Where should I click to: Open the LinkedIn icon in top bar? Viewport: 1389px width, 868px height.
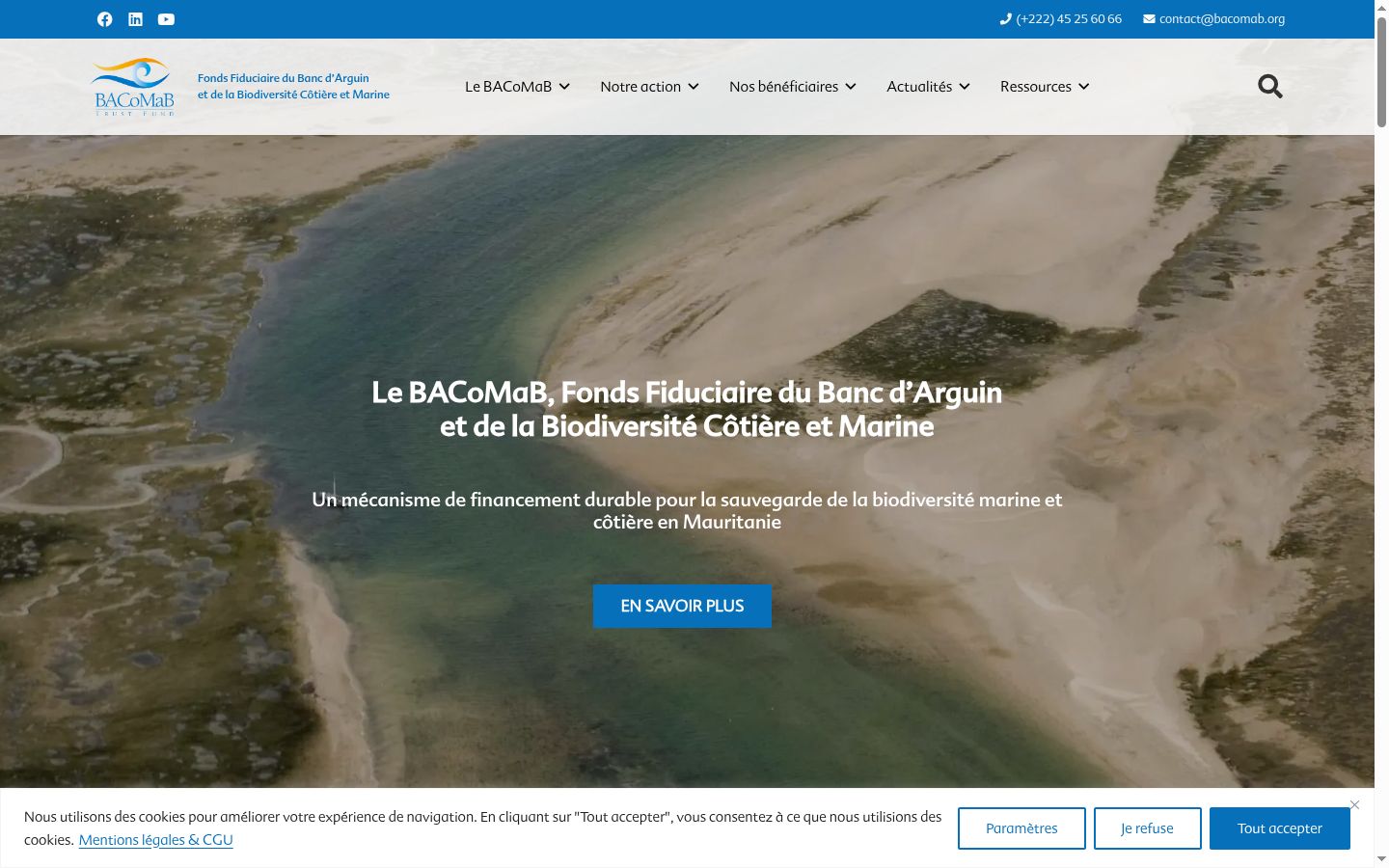[x=136, y=19]
